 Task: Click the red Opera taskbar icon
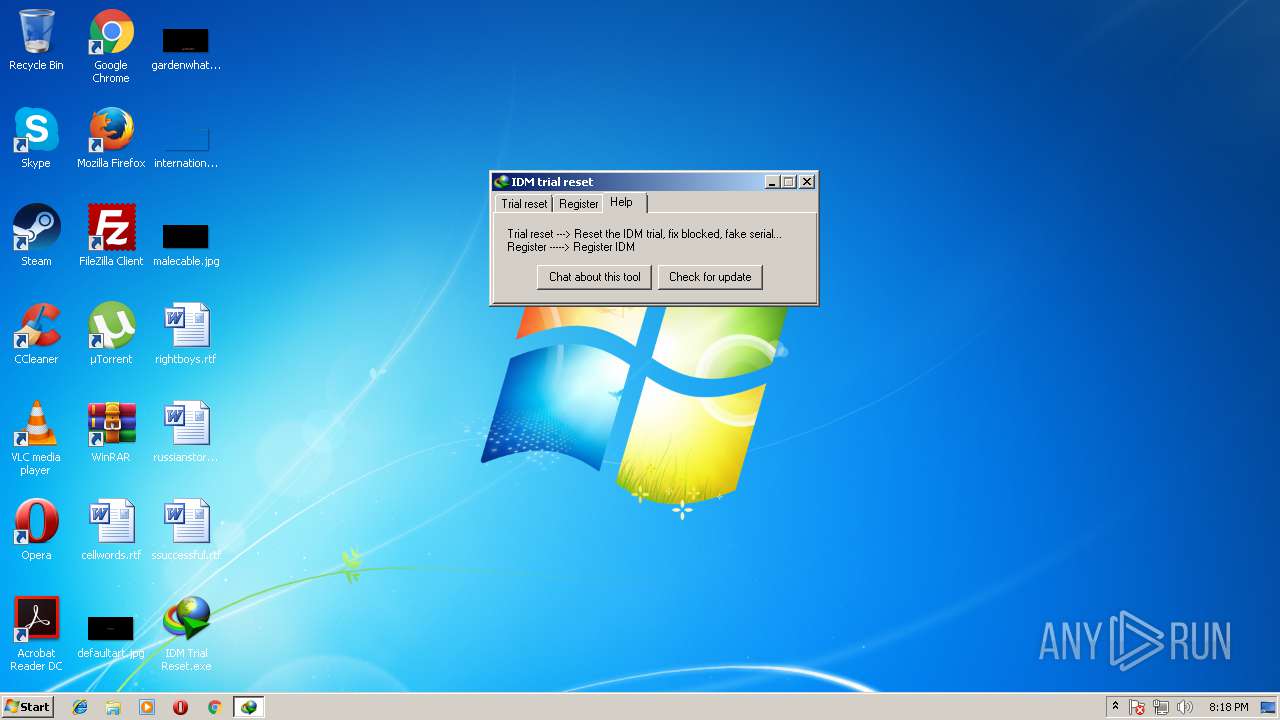[180, 707]
